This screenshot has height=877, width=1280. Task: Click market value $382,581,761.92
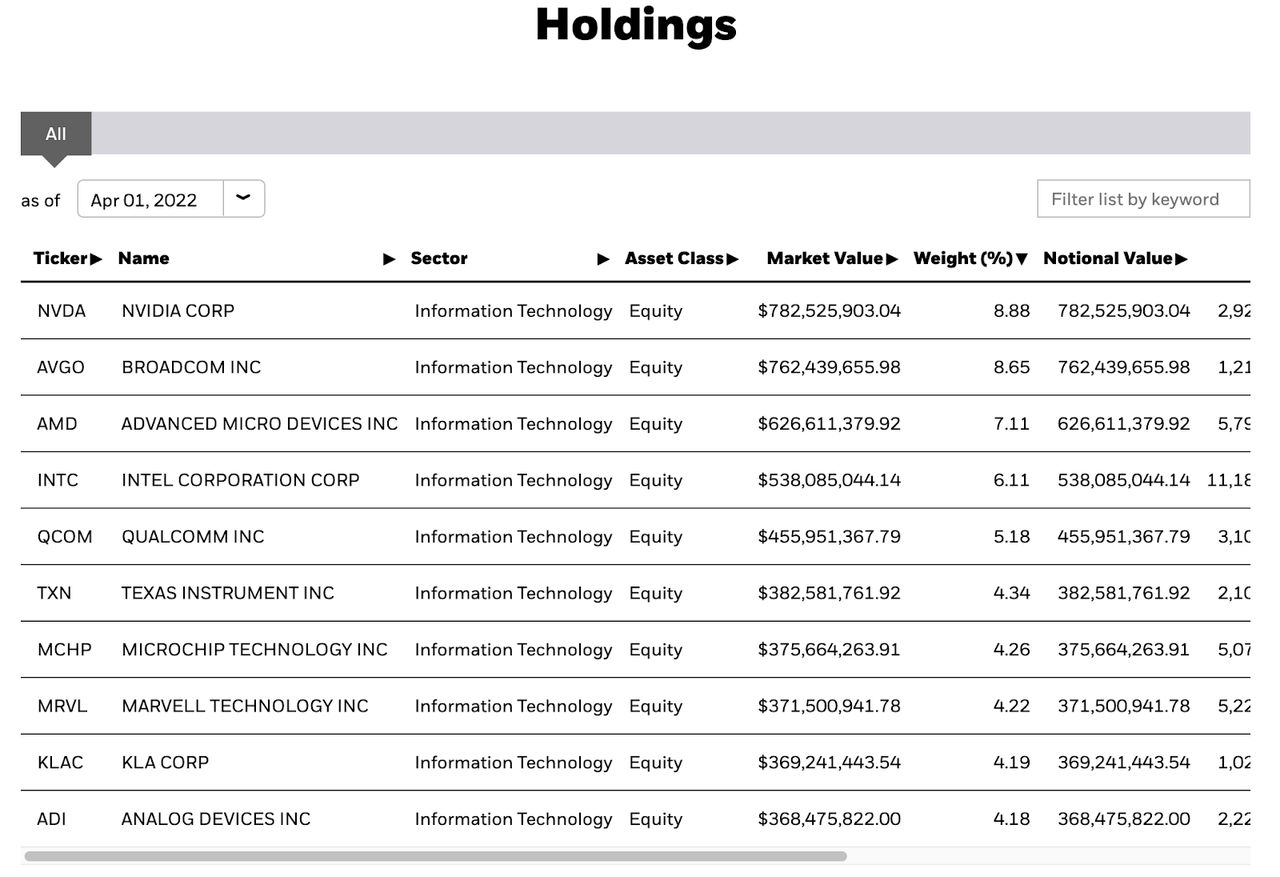pyautogui.click(x=829, y=593)
